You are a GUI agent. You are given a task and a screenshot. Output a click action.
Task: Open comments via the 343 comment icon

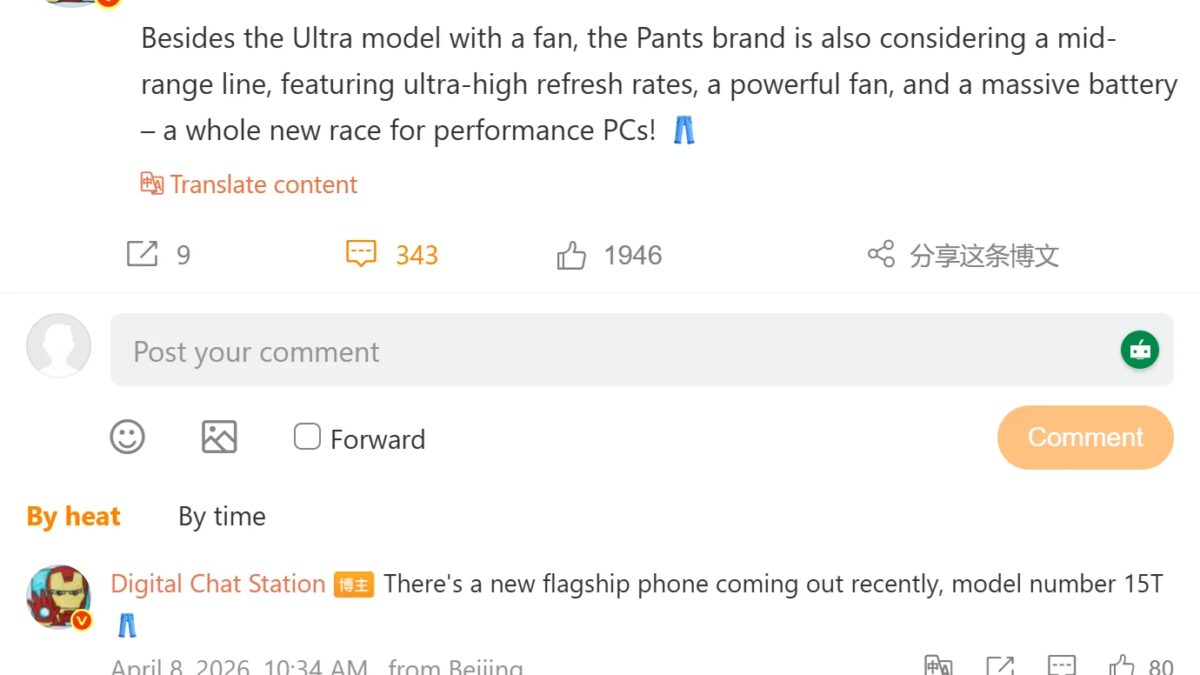point(361,254)
